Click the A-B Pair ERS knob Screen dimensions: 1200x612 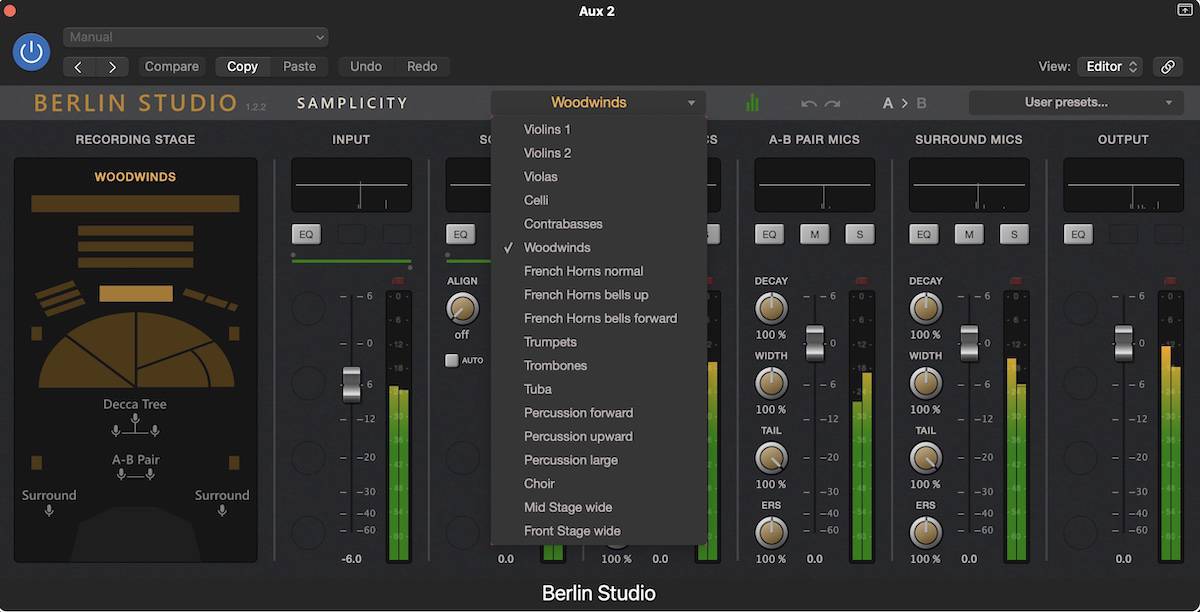click(x=771, y=533)
